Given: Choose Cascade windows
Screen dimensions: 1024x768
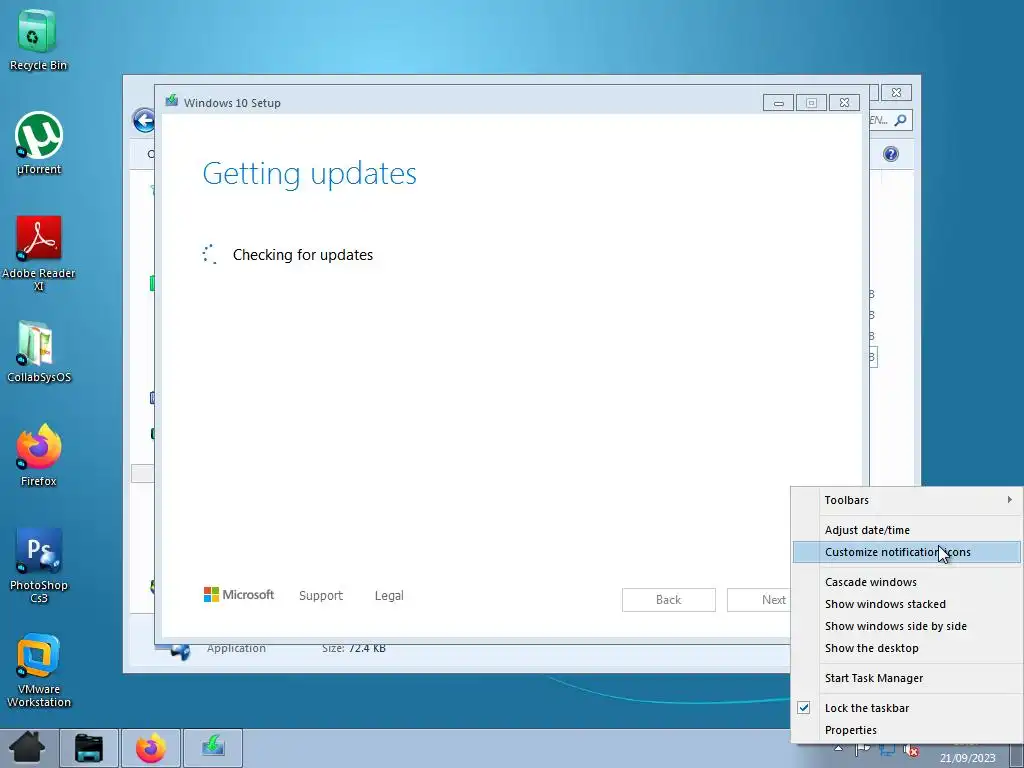Looking at the screenshot, I should coord(907,583).
